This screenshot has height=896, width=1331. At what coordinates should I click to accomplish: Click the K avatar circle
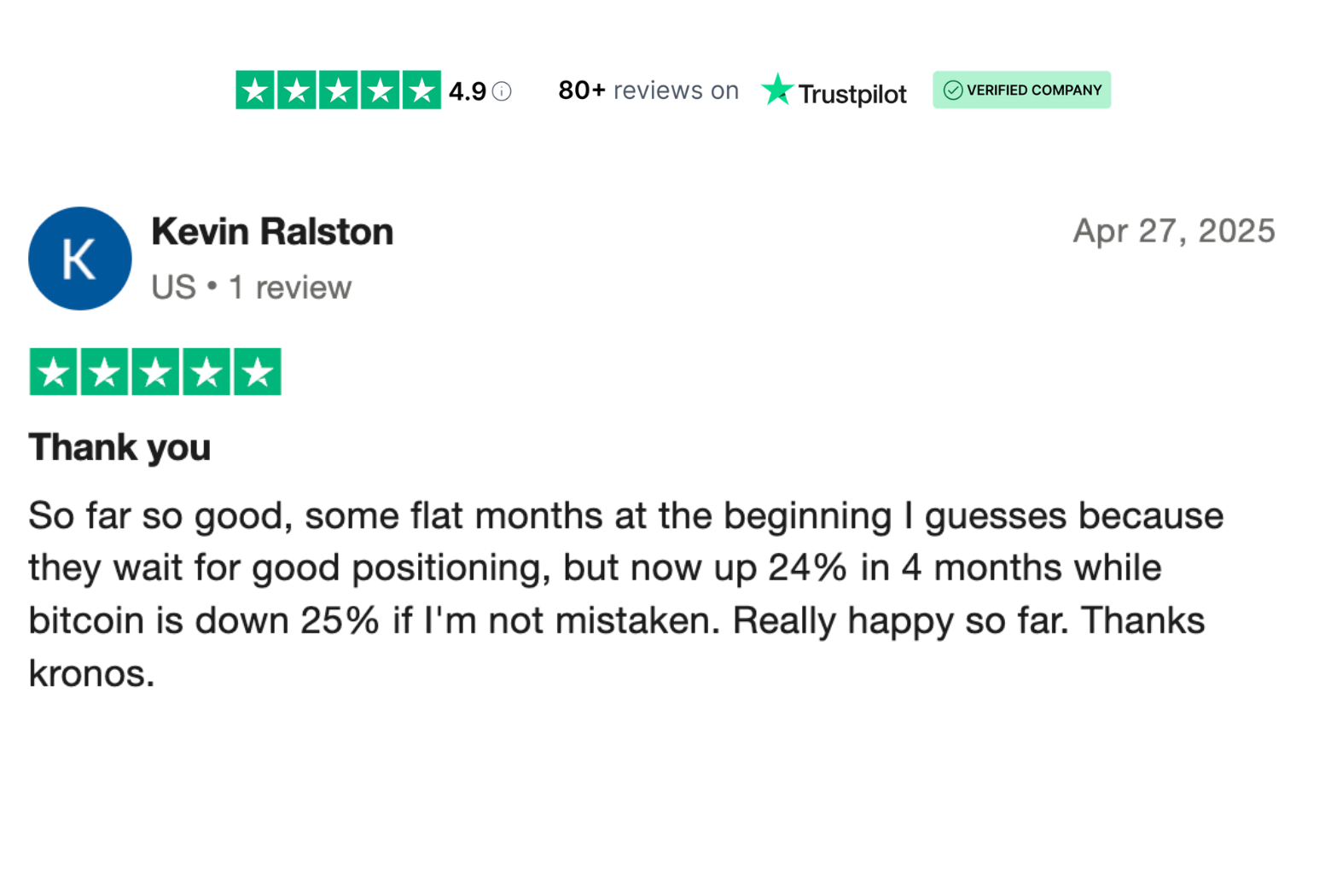80,259
